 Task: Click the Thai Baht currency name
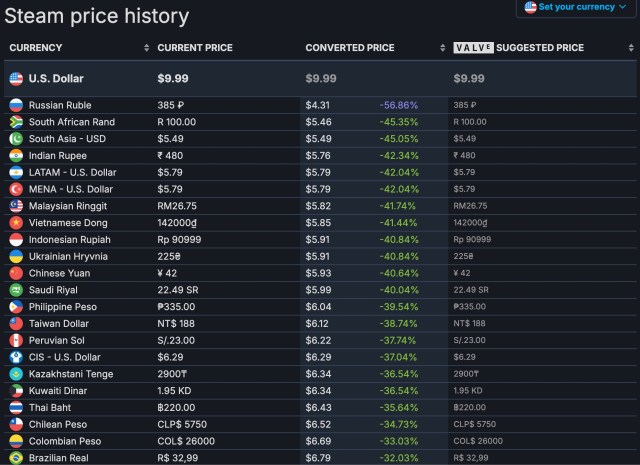pyautogui.click(x=50, y=407)
